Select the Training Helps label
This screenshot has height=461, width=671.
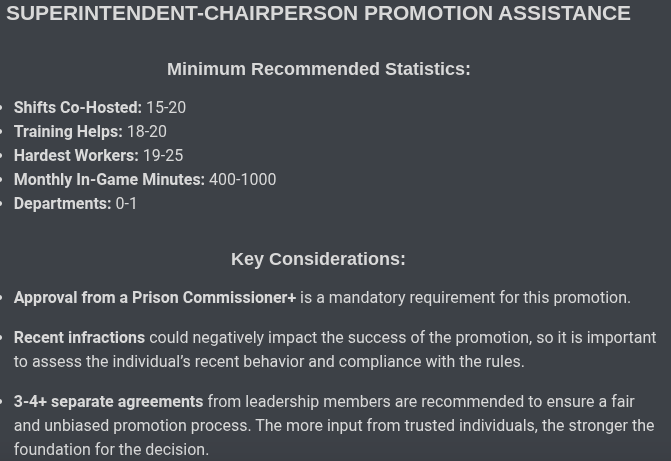click(x=68, y=131)
